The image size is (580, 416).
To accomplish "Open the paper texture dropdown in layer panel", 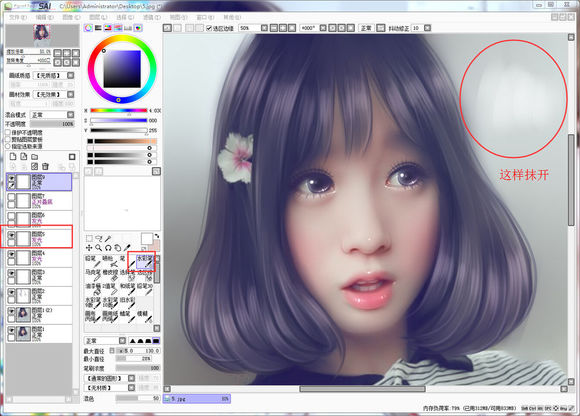I will pos(54,75).
